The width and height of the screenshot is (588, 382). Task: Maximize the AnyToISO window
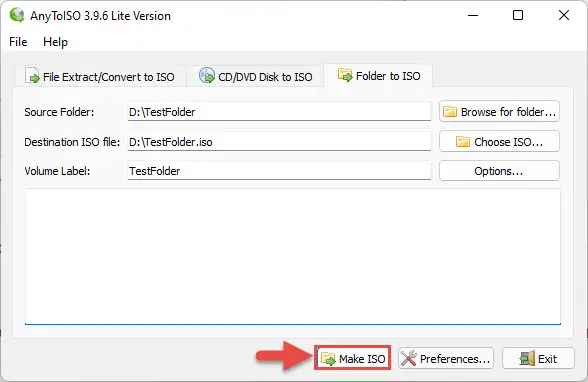pos(518,15)
